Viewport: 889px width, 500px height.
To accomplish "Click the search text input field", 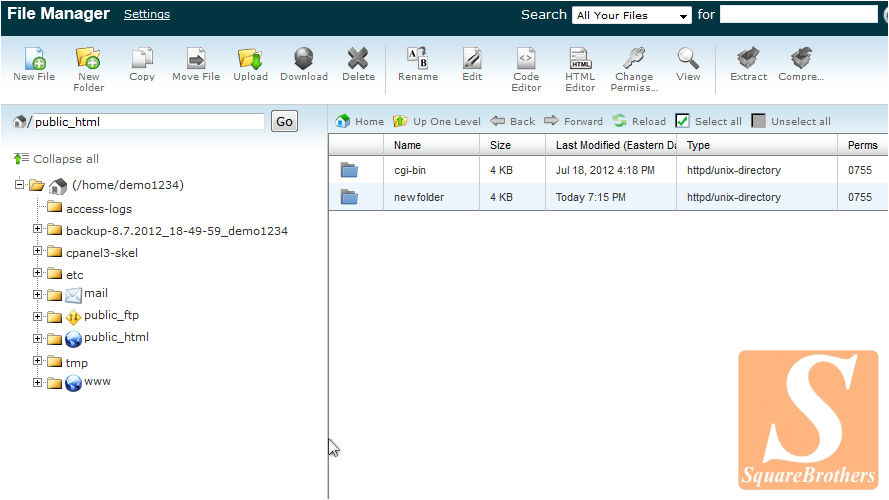I will [x=798, y=15].
